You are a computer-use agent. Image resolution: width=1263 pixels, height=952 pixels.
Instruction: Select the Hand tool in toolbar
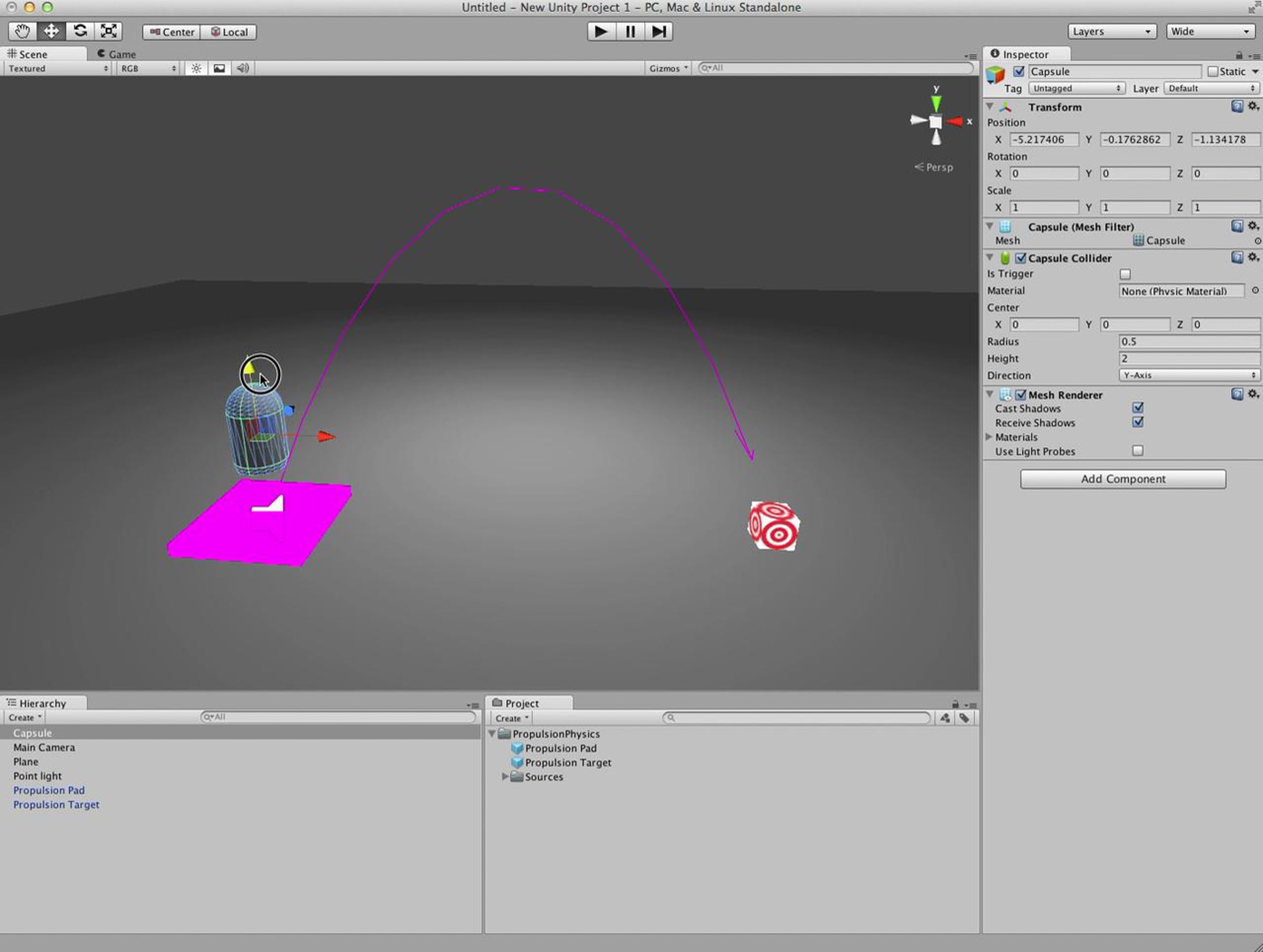tap(23, 32)
